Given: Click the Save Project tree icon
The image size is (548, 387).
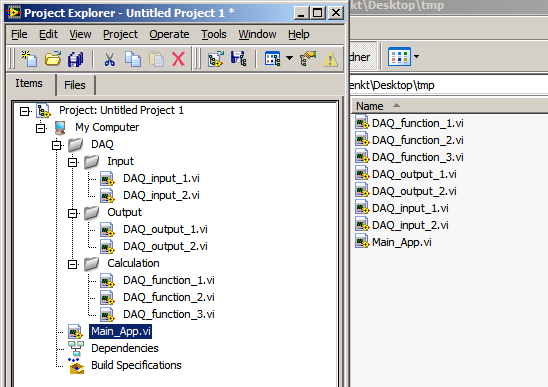Looking at the screenshot, I should (239, 58).
